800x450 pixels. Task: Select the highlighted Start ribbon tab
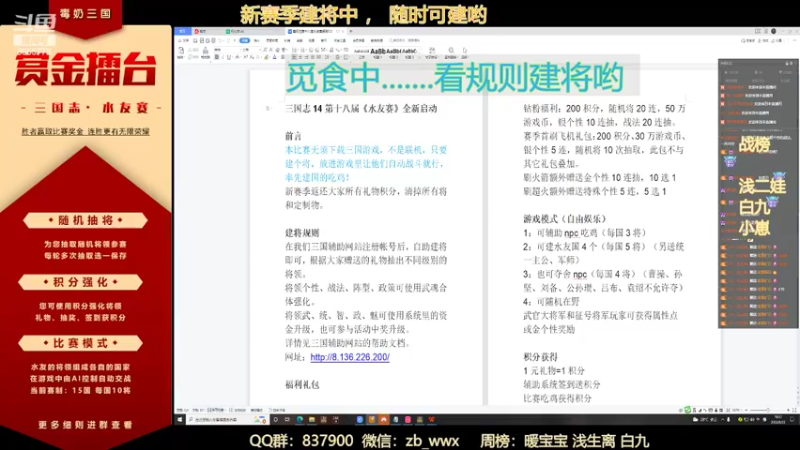pos(245,40)
